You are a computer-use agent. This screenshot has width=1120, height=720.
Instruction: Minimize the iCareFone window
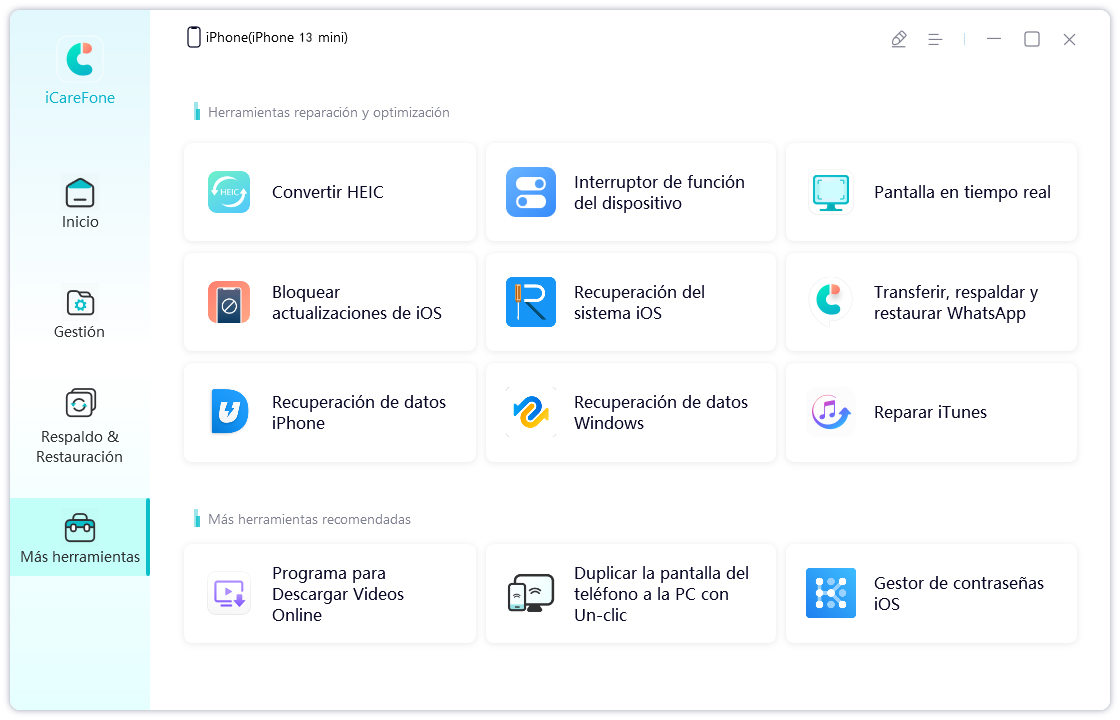pos(994,39)
